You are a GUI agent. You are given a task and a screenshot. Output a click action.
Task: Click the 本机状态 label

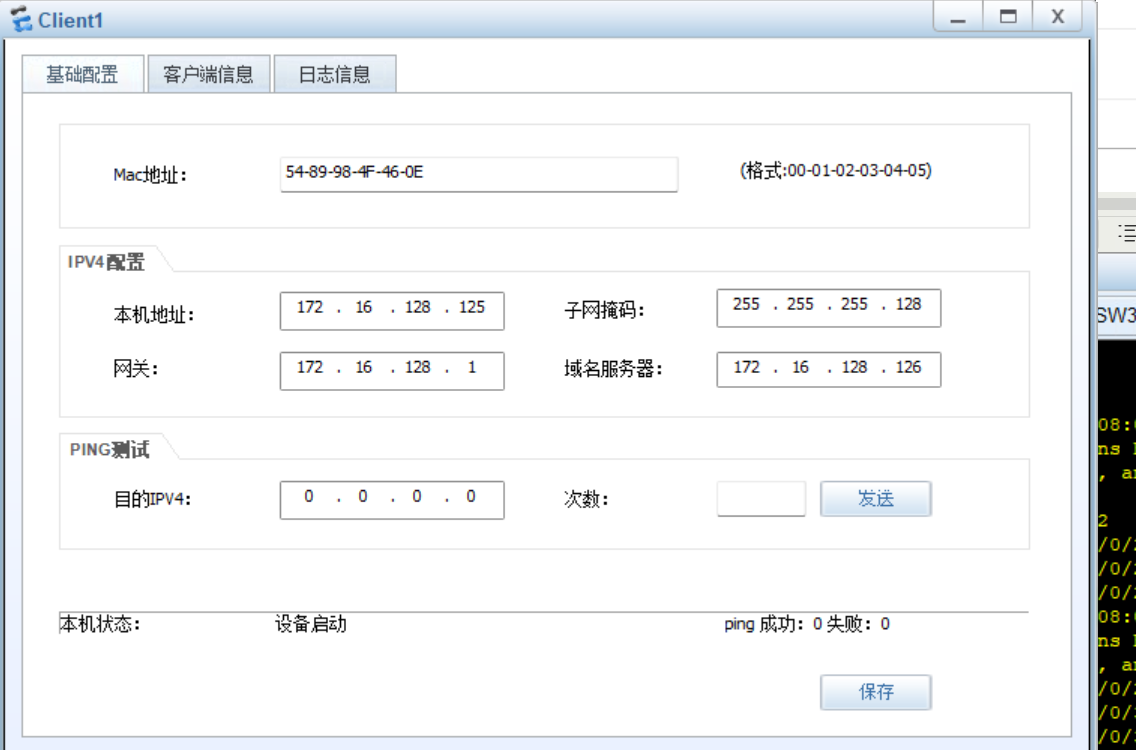[100, 624]
